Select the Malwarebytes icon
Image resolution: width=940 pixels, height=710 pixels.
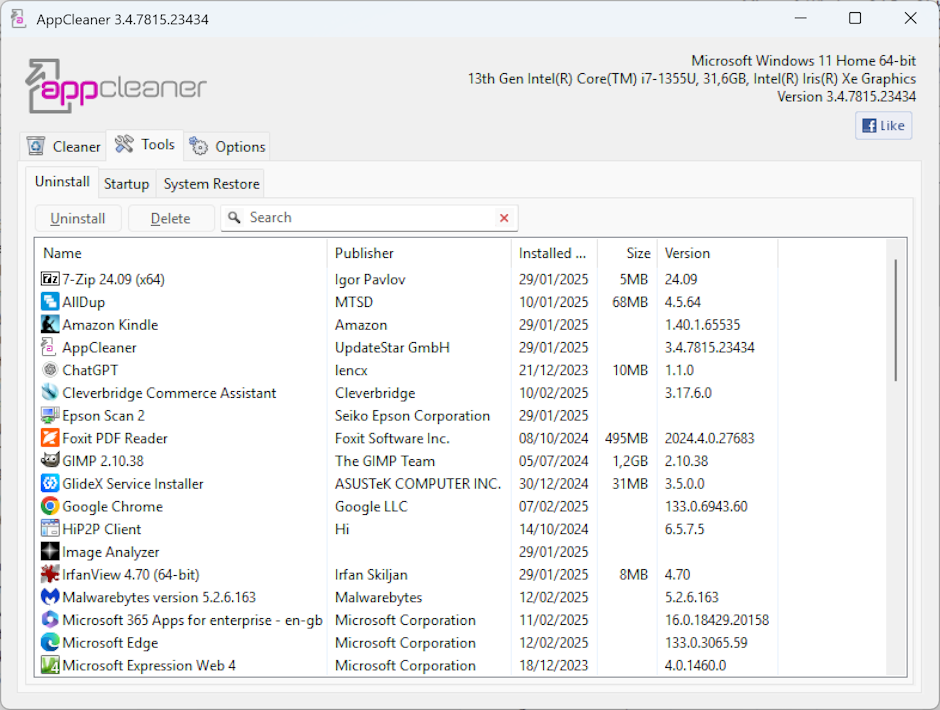pos(50,597)
